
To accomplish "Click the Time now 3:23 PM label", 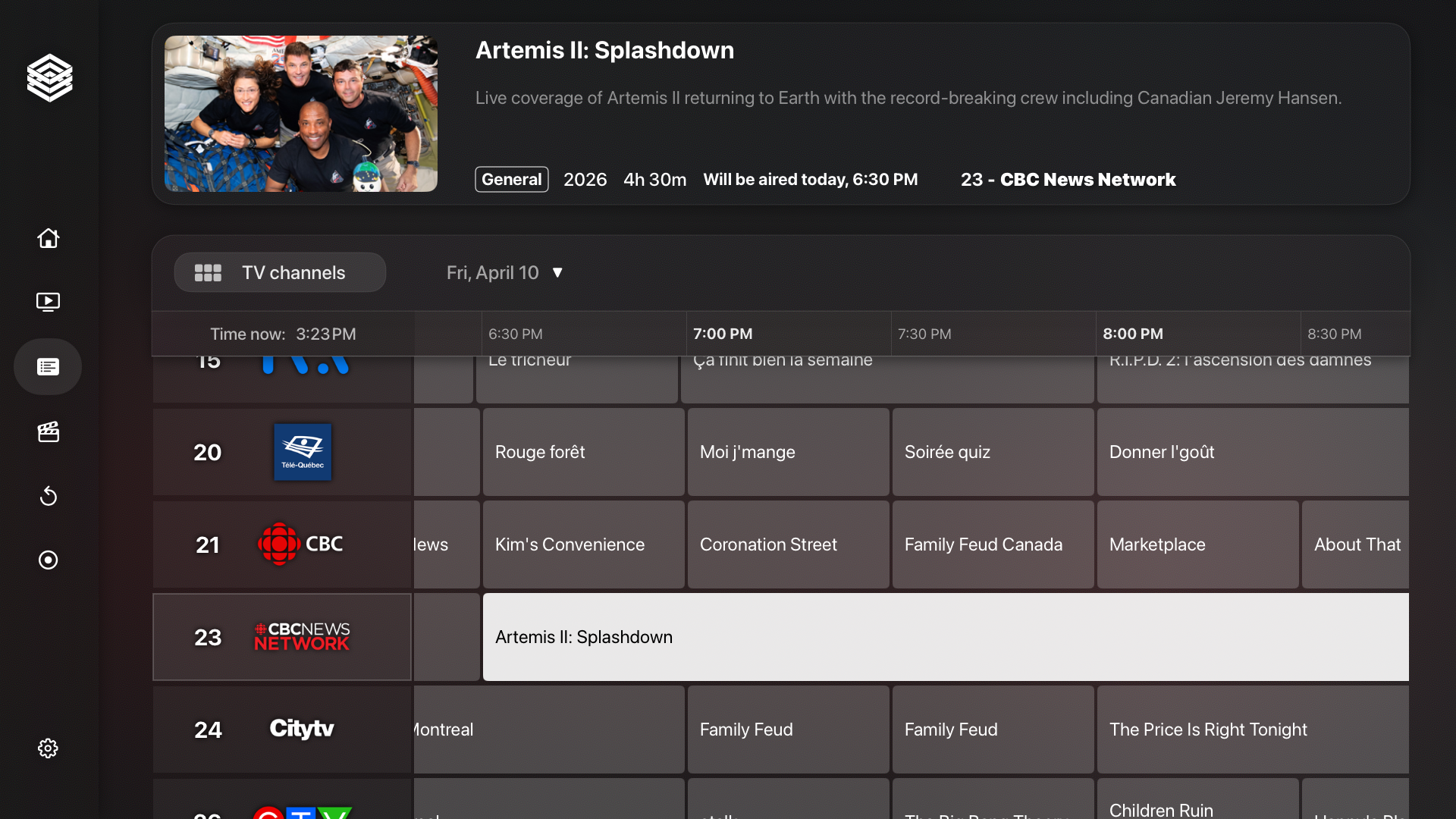I will 283,334.
